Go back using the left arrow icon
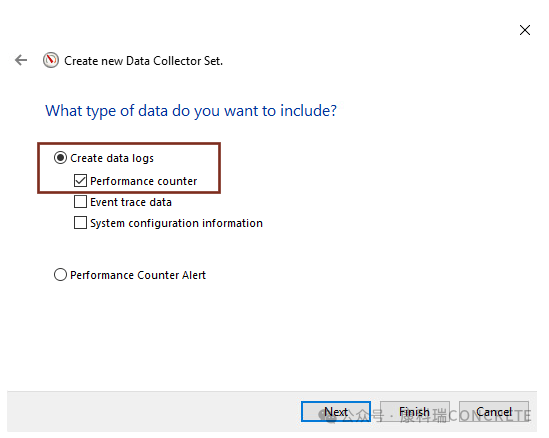Image resolution: width=549 pixels, height=438 pixels. (21, 60)
